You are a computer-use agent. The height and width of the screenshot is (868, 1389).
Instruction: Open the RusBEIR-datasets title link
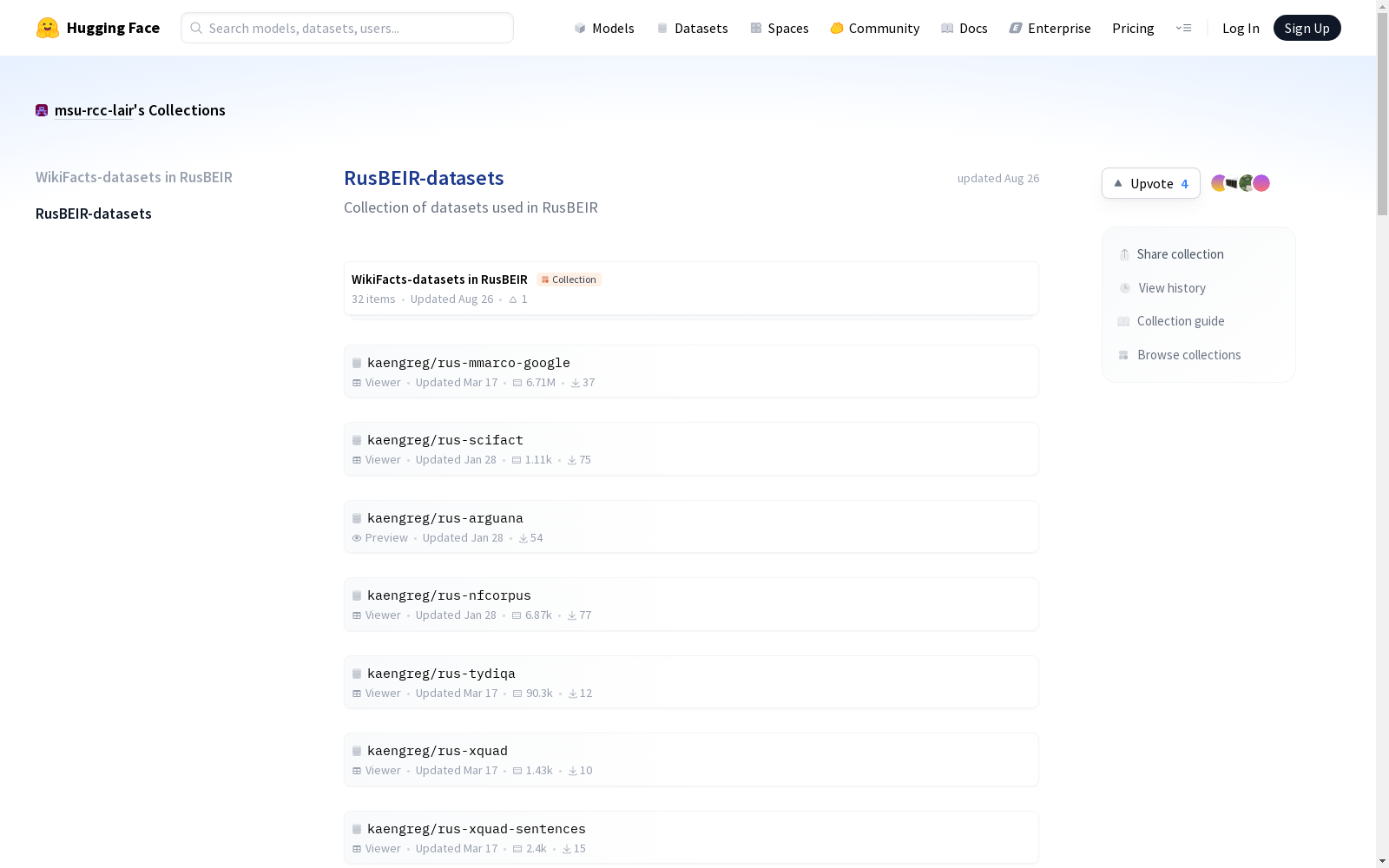(x=424, y=178)
